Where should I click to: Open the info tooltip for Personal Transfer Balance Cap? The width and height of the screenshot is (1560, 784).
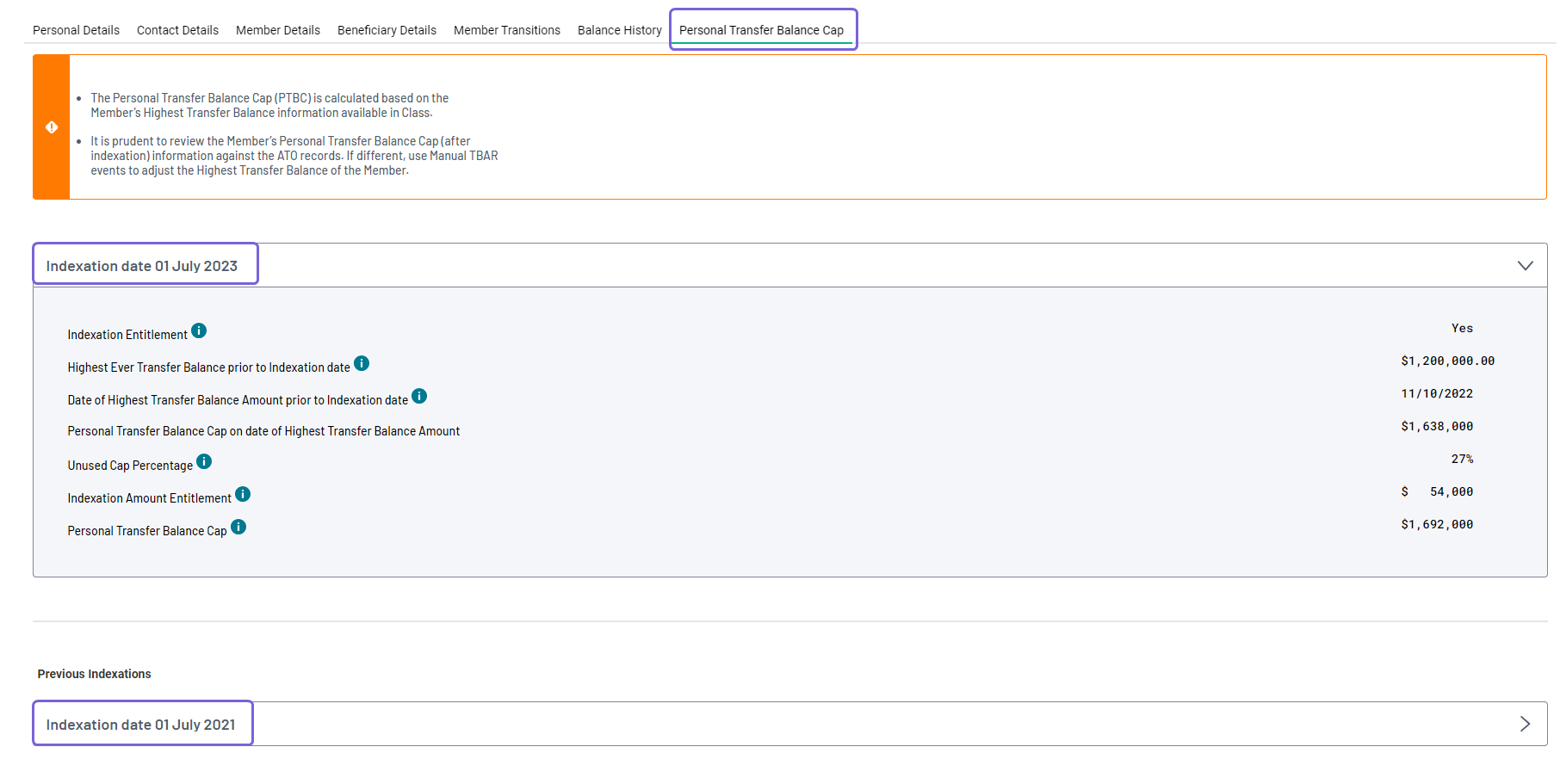[238, 526]
